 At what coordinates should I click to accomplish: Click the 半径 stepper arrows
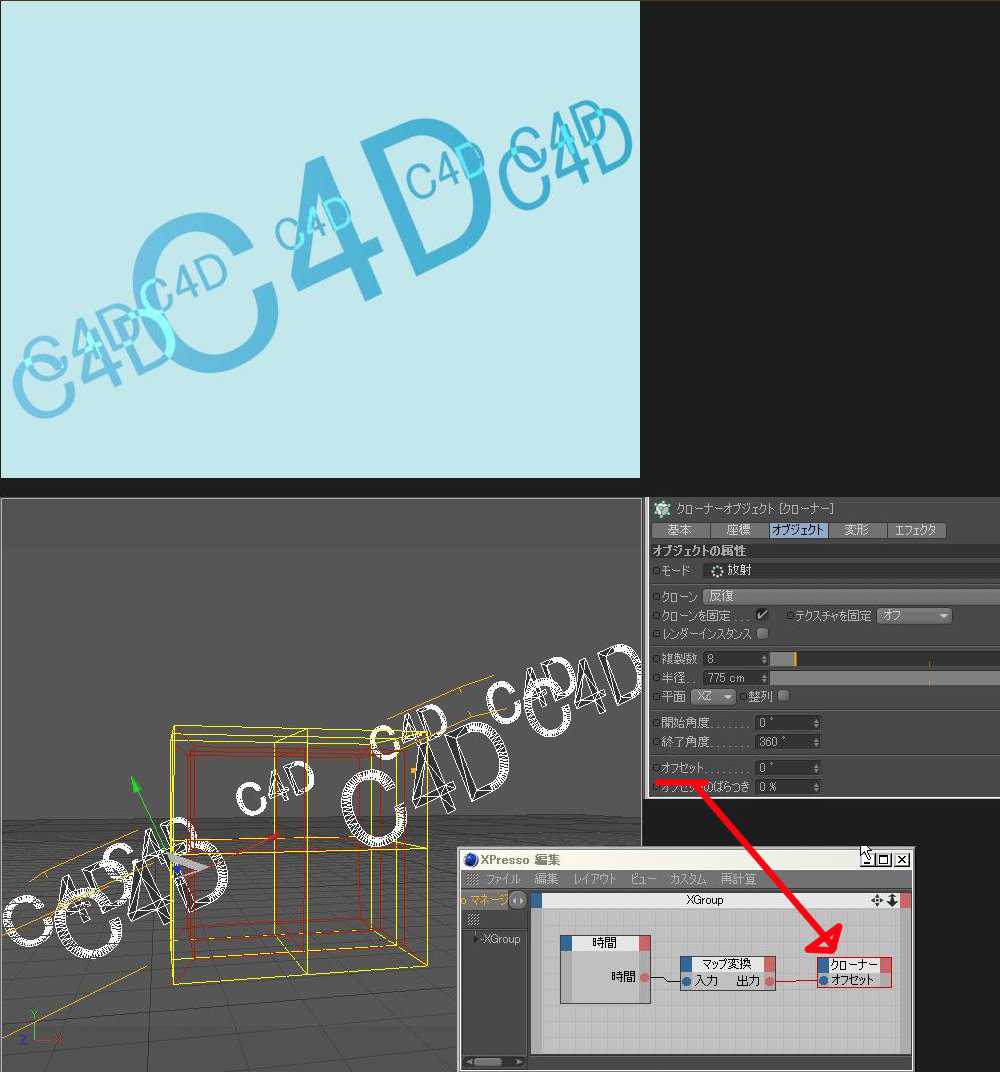pos(764,678)
